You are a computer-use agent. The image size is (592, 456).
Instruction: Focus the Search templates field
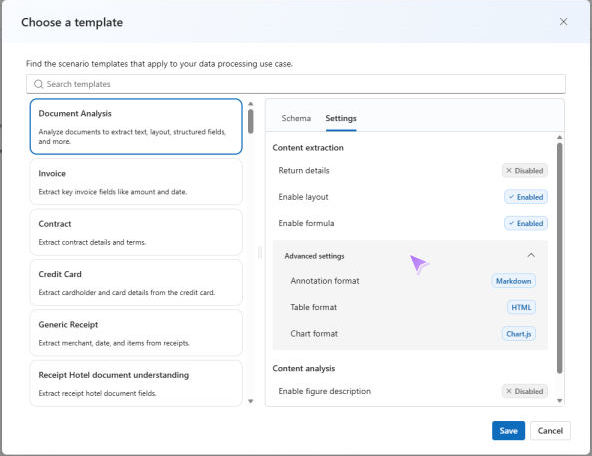pos(296,84)
